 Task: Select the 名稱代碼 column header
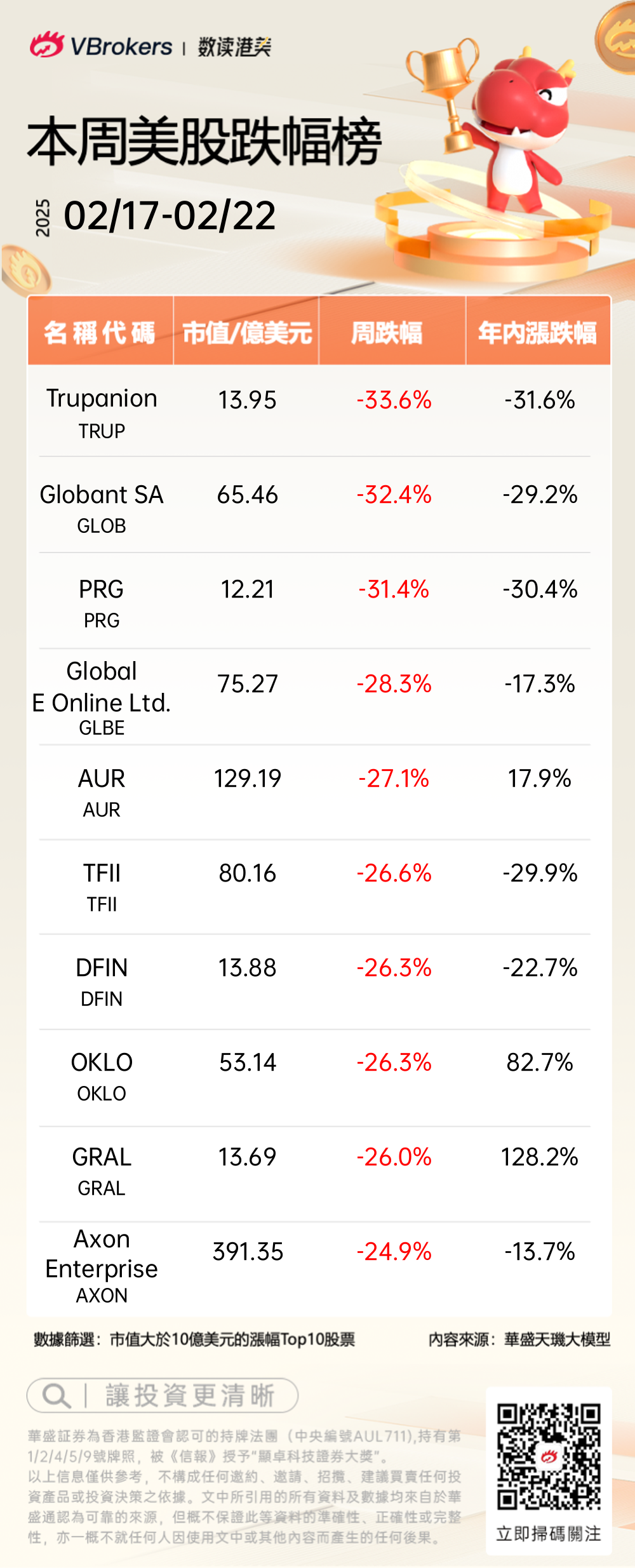100,332
